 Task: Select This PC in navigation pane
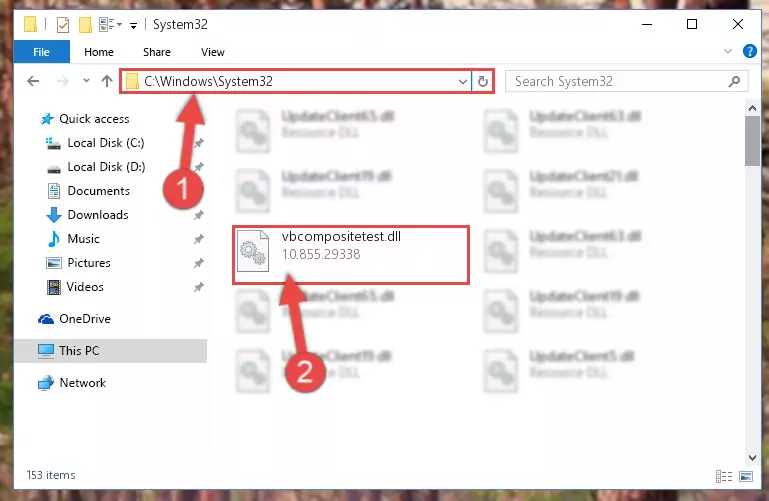tap(111, 351)
